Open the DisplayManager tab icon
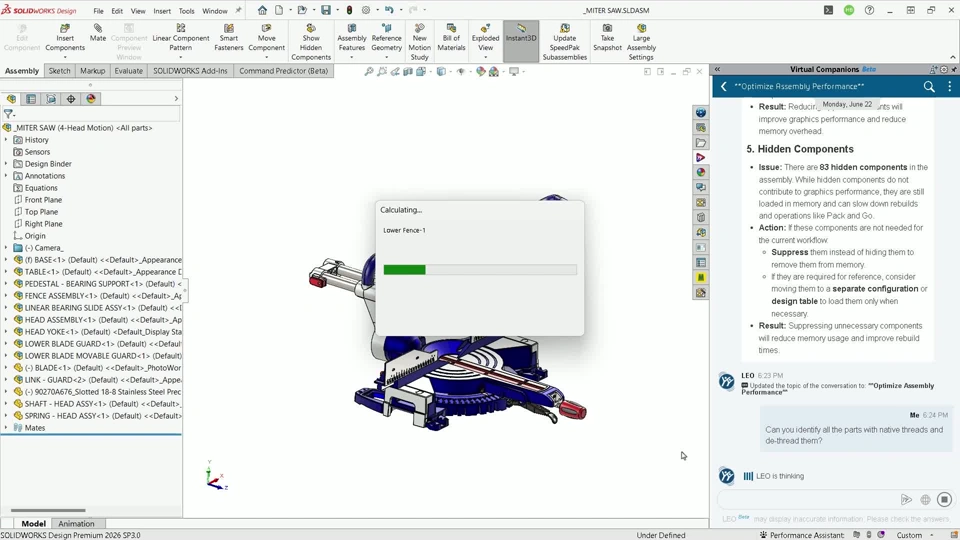 pyautogui.click(x=91, y=99)
